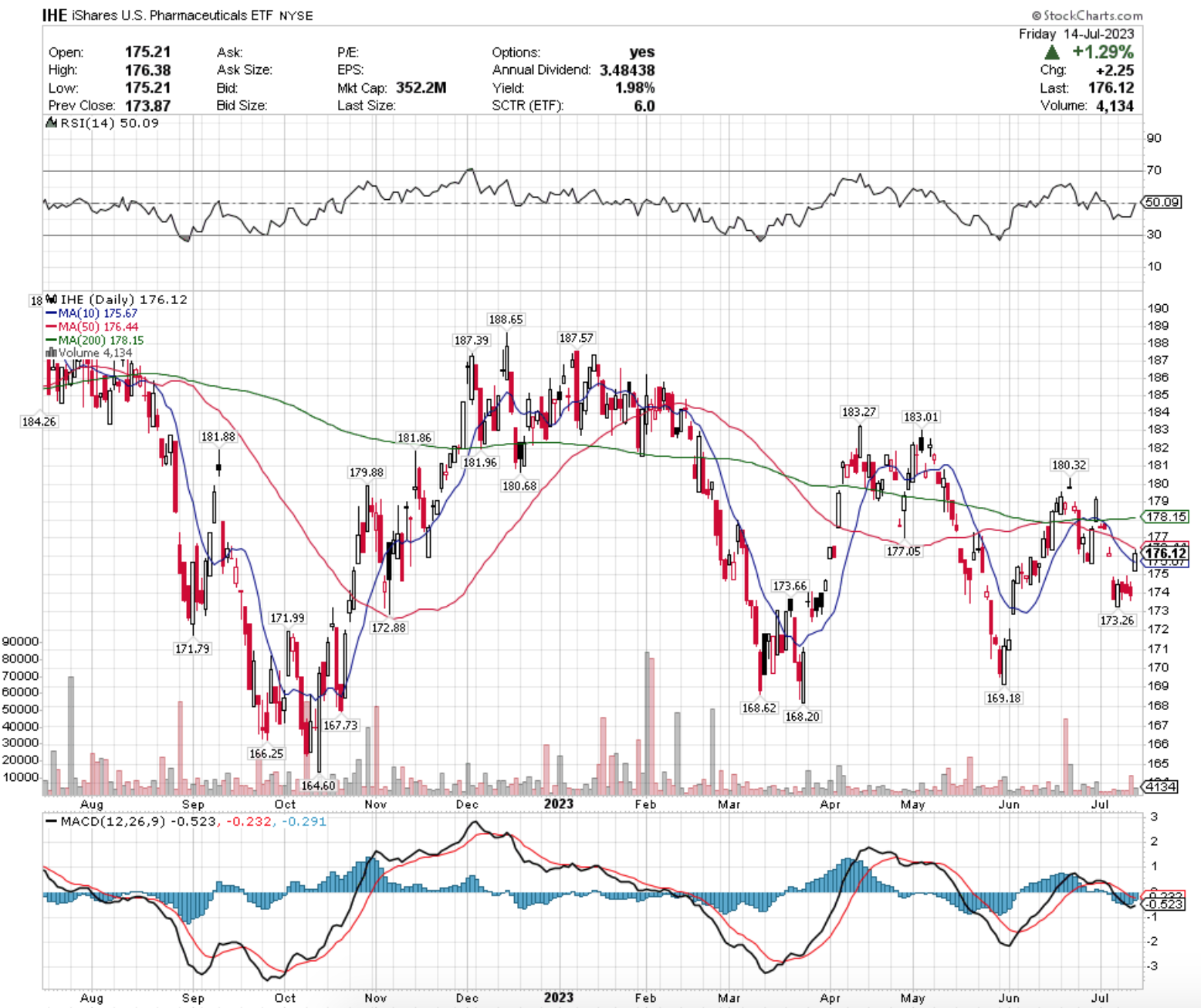Click the 168.62 price low label

coord(759,707)
